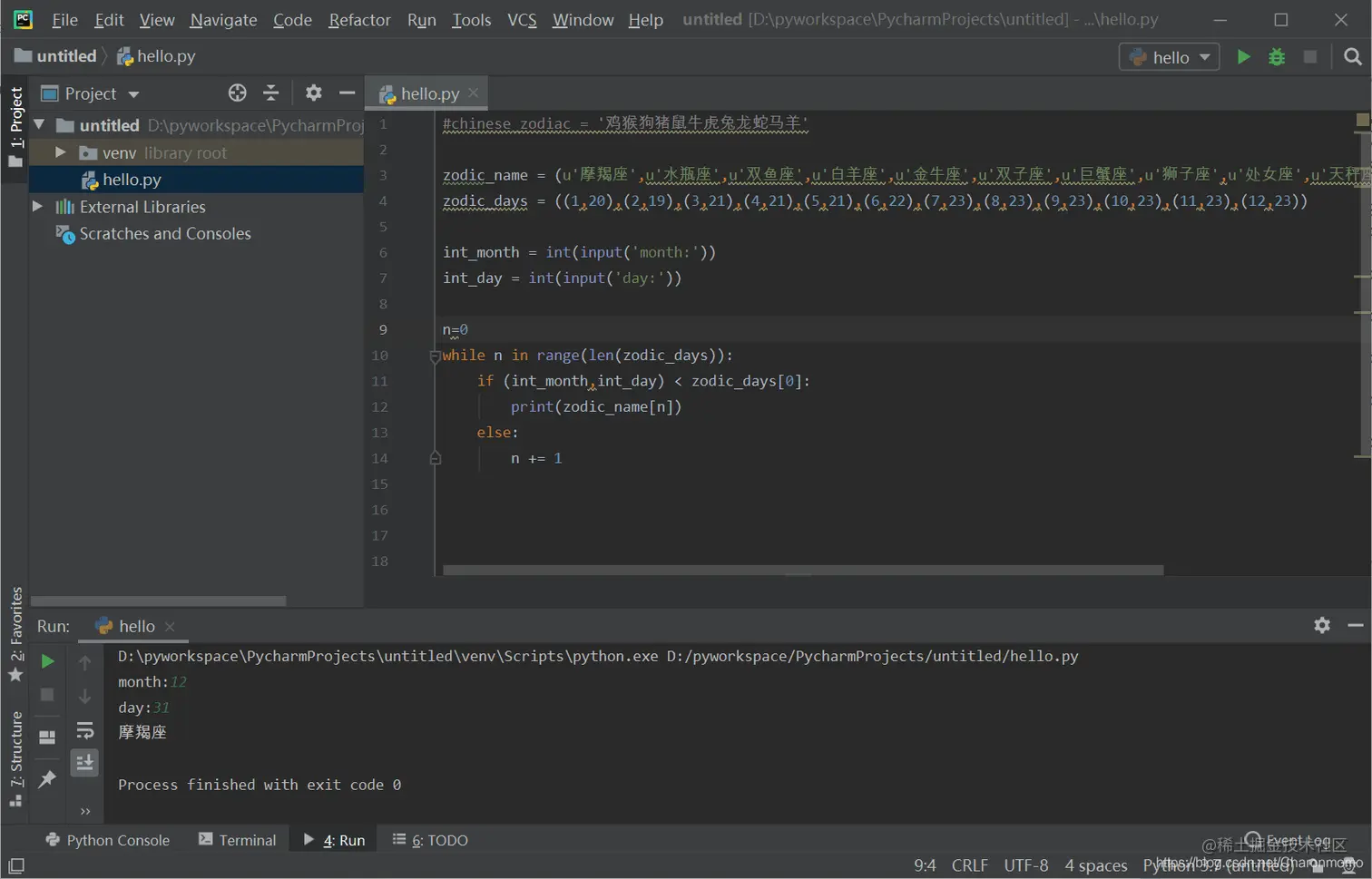The height and width of the screenshot is (879, 1372).
Task: Collapse all in the Project panel
Action: click(270, 93)
